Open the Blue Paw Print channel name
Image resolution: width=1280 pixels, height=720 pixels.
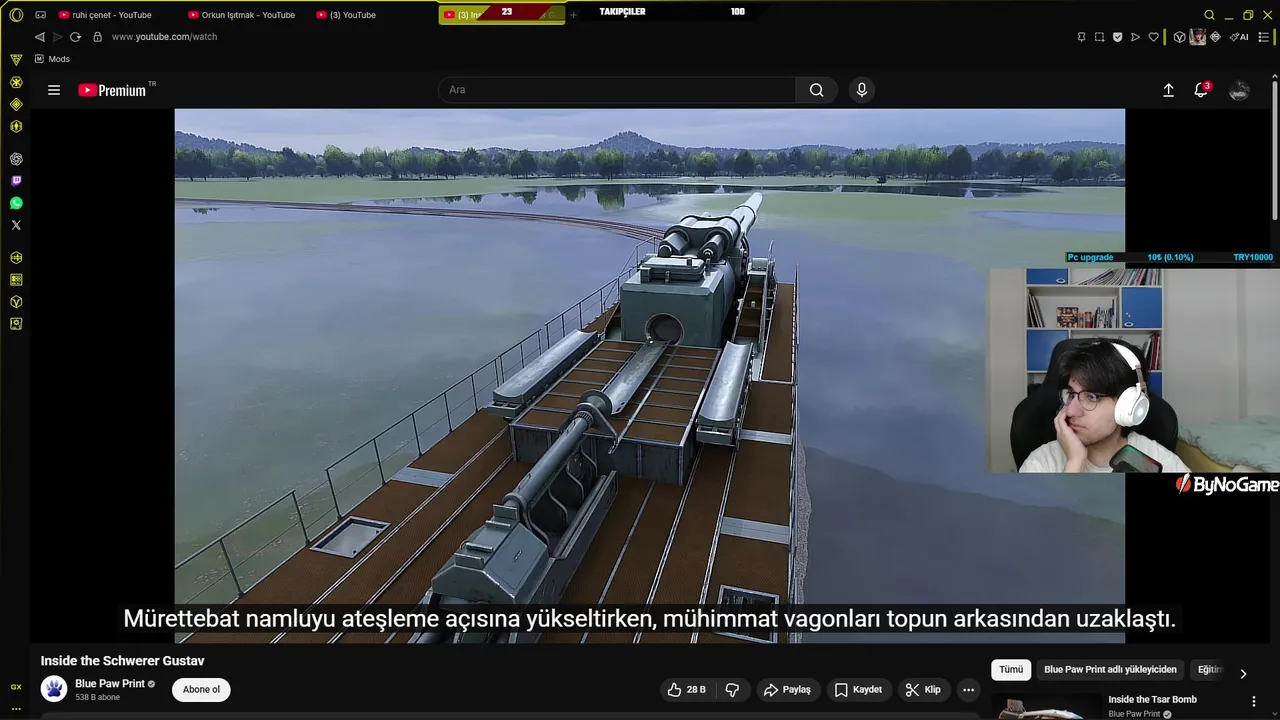click(x=110, y=684)
